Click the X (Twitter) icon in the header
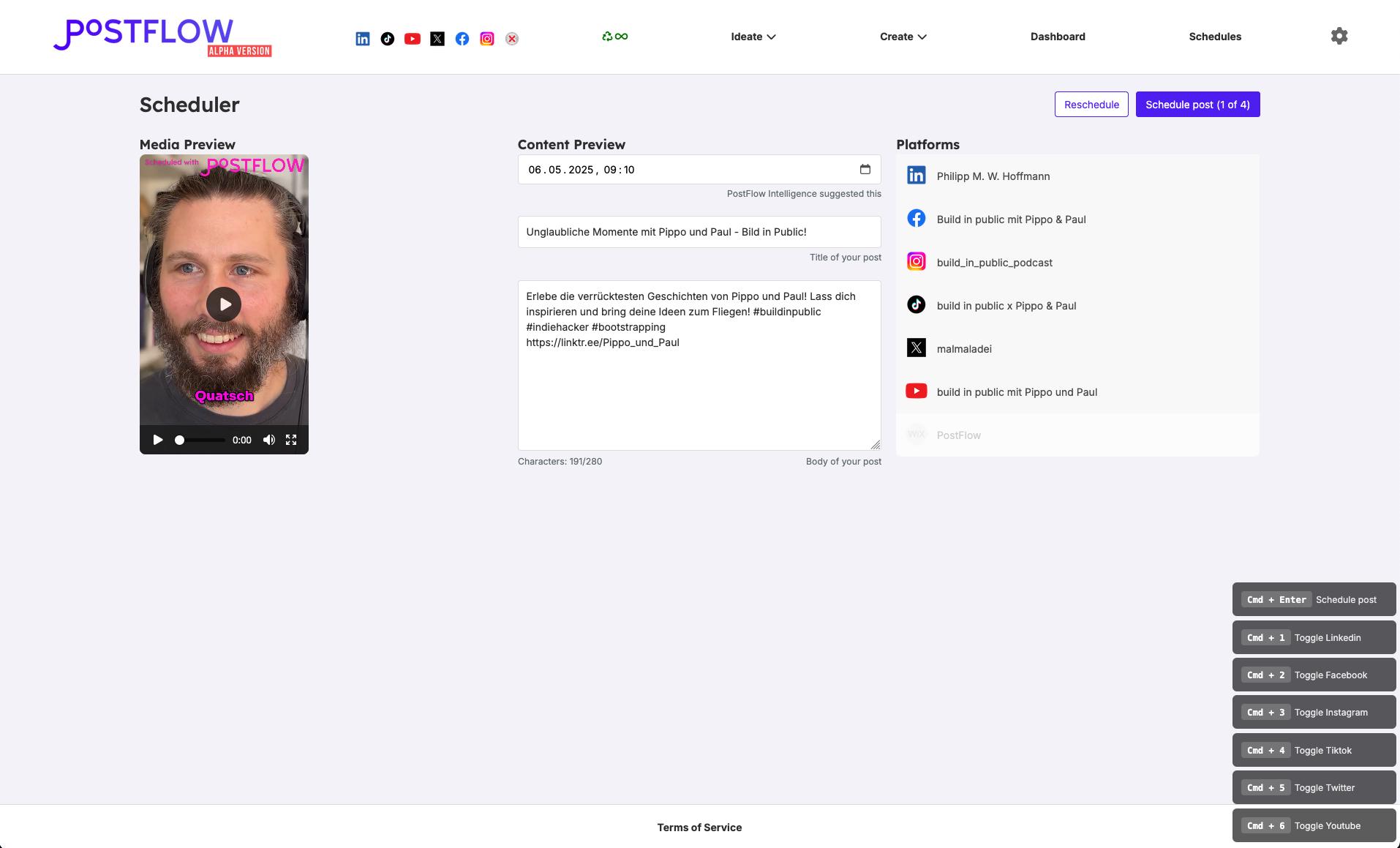 (437, 39)
